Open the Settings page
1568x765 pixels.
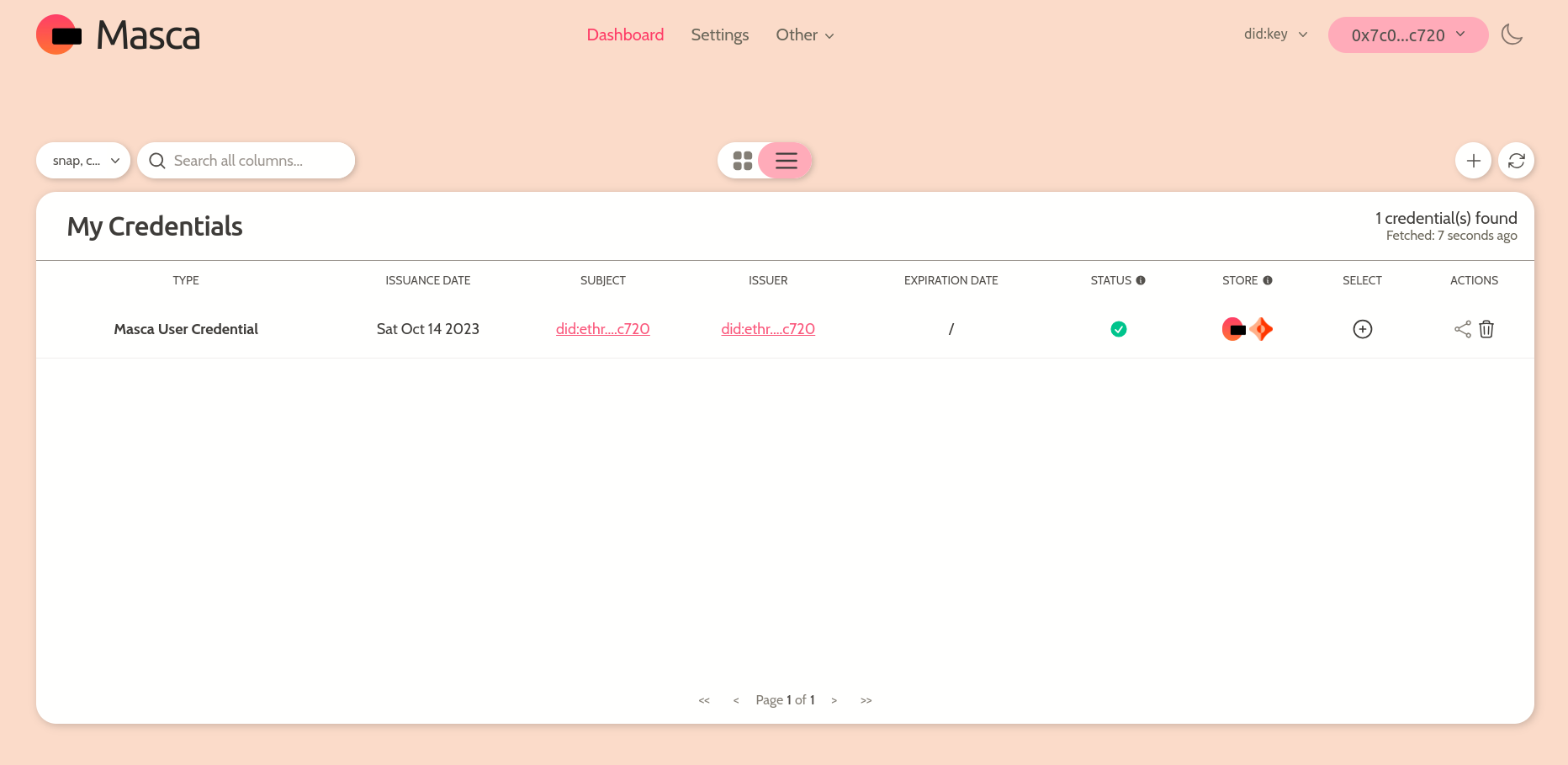click(720, 35)
